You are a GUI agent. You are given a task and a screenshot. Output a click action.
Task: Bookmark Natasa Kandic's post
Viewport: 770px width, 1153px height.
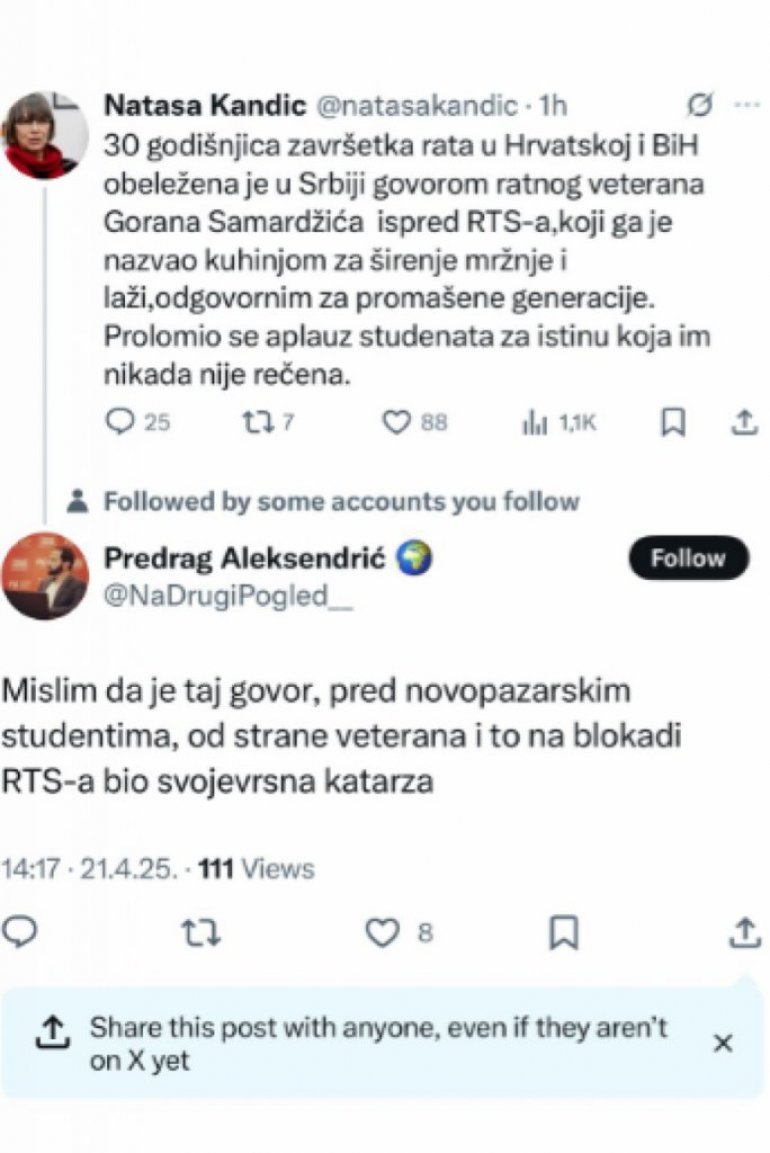tap(674, 423)
